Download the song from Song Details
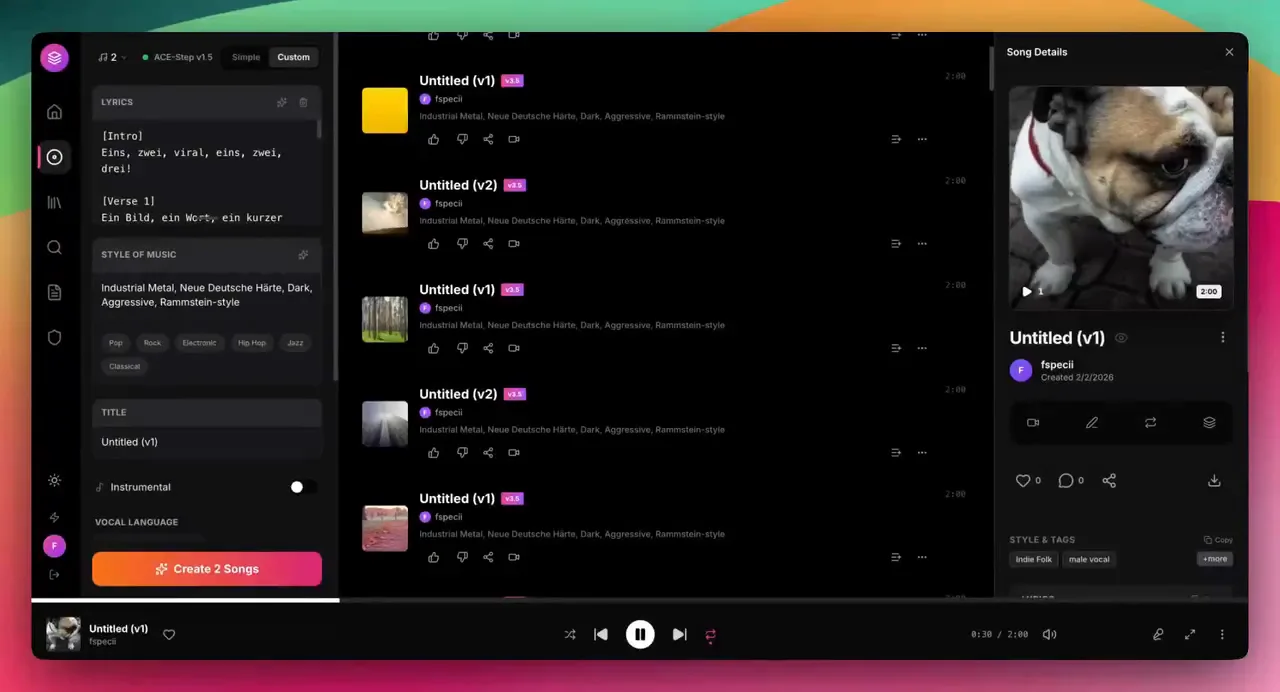Viewport: 1280px width, 692px height. [1214, 481]
